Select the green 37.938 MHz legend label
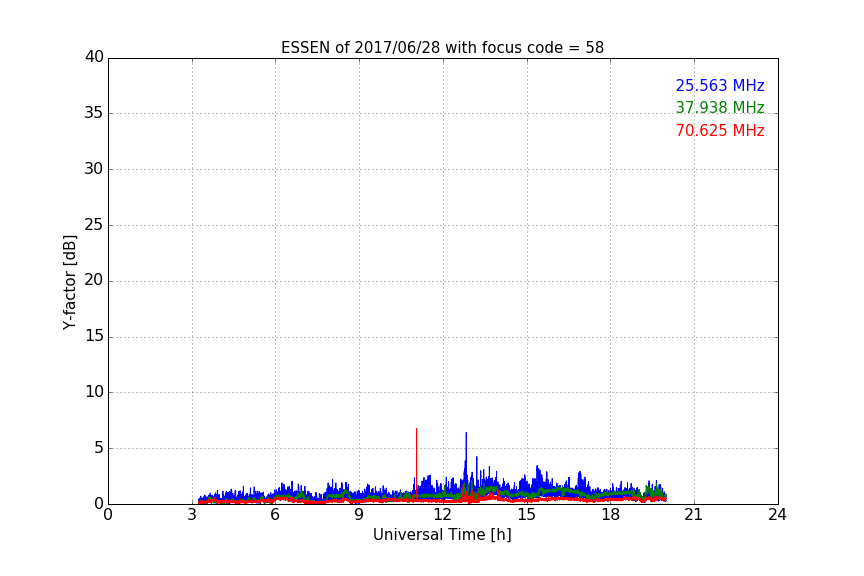Screen dimensions: 864x576 pyautogui.click(x=720, y=107)
